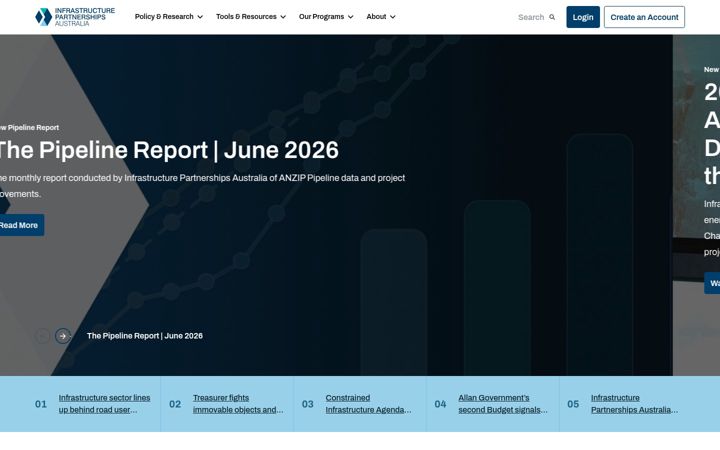Open the Tools & Resources menu
Screen dimensions: 720x450
click(251, 17)
